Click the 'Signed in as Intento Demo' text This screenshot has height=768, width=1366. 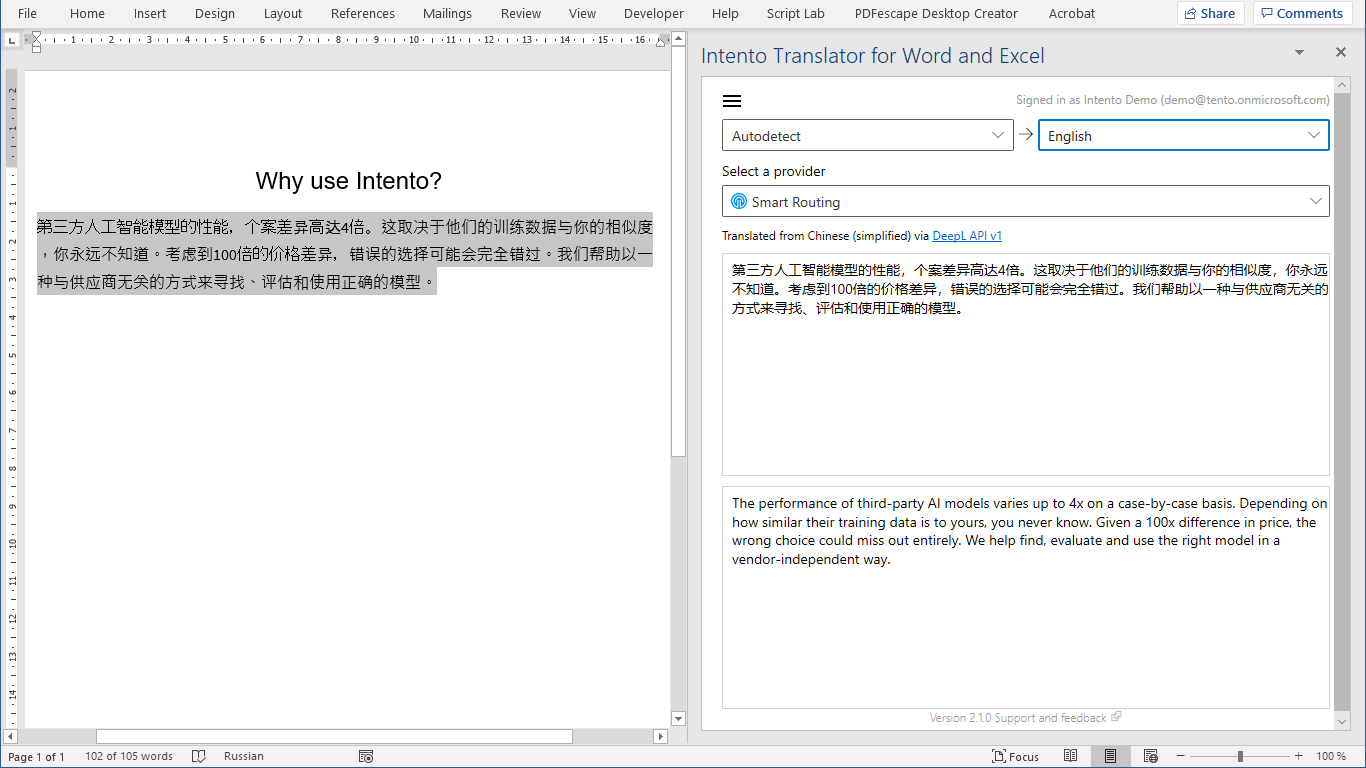pos(1173,100)
